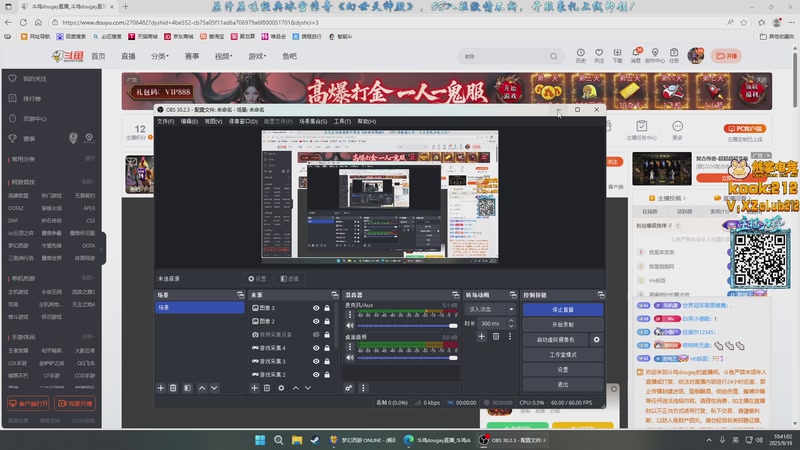Screen dimensions: 800x450
Task: Open Douyu tasks icon in header
Action: pos(674,56)
